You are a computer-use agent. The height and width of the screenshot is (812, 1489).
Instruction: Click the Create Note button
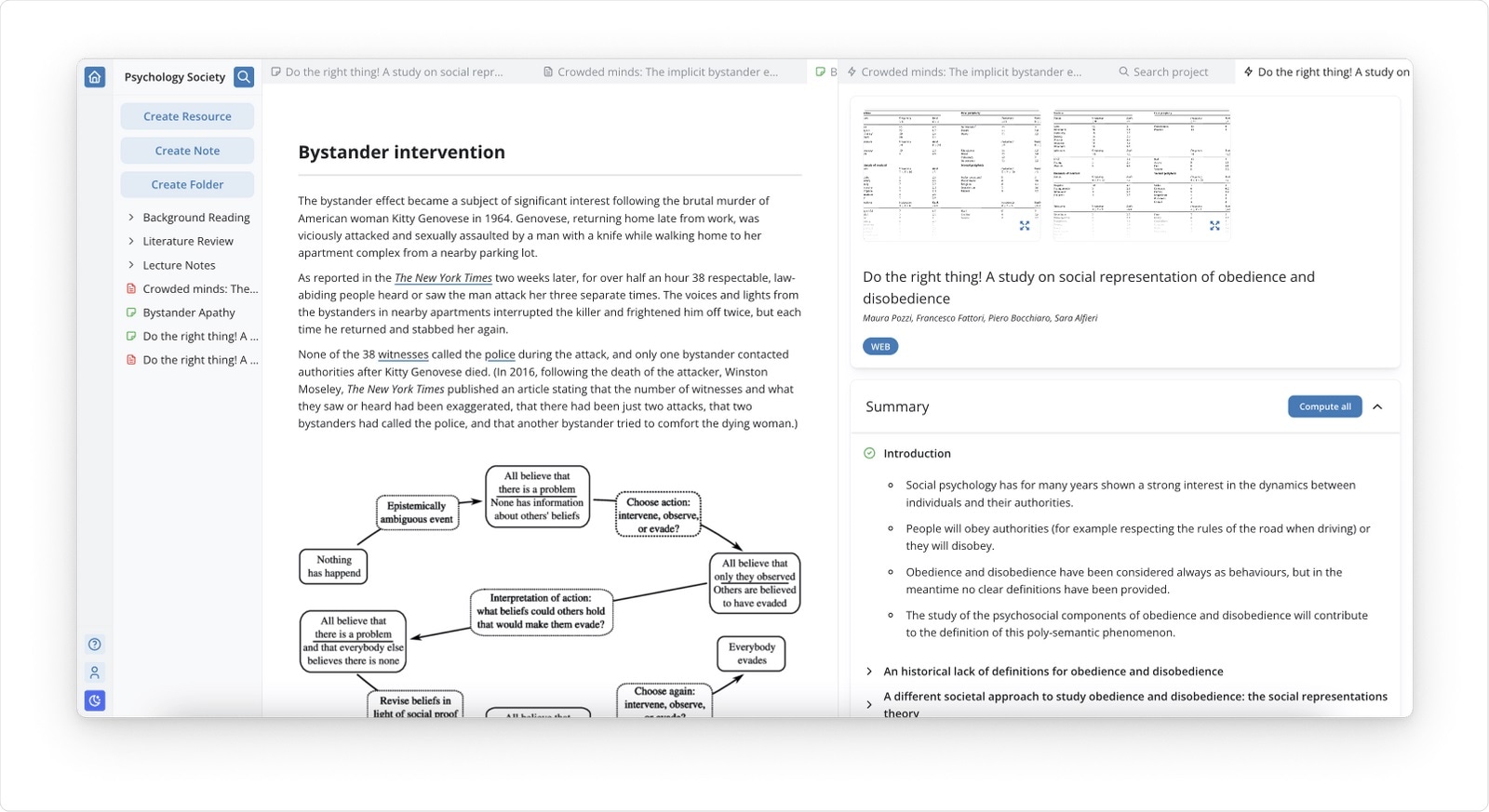[x=187, y=151]
